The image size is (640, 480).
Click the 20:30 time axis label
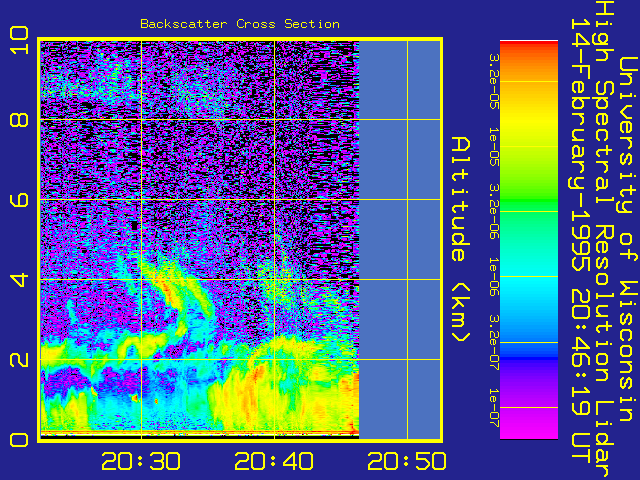[141, 461]
